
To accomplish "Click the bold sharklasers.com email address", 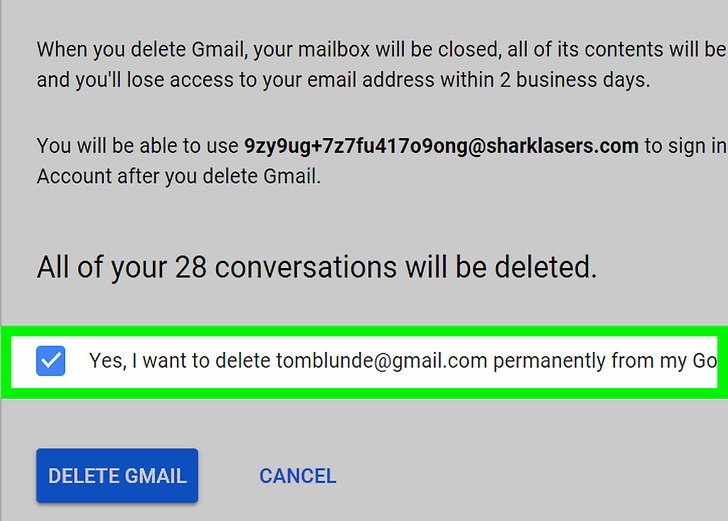I will [x=441, y=146].
